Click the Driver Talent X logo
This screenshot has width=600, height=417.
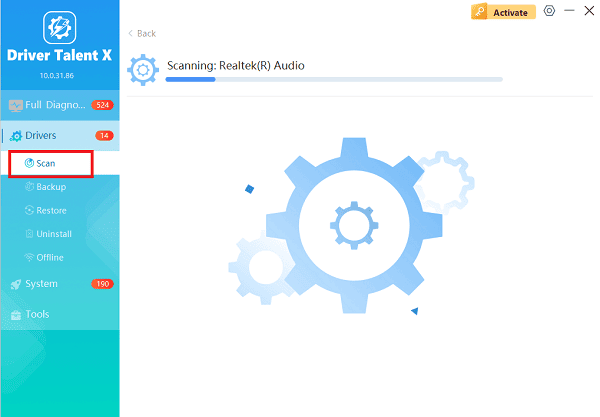point(59,26)
